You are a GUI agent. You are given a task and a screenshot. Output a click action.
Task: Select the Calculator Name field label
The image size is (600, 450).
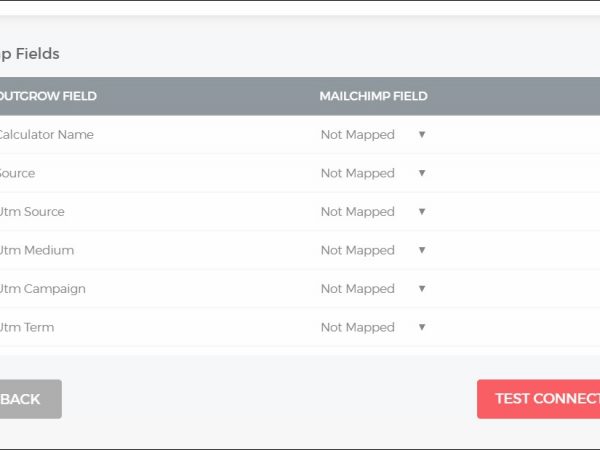click(46, 134)
